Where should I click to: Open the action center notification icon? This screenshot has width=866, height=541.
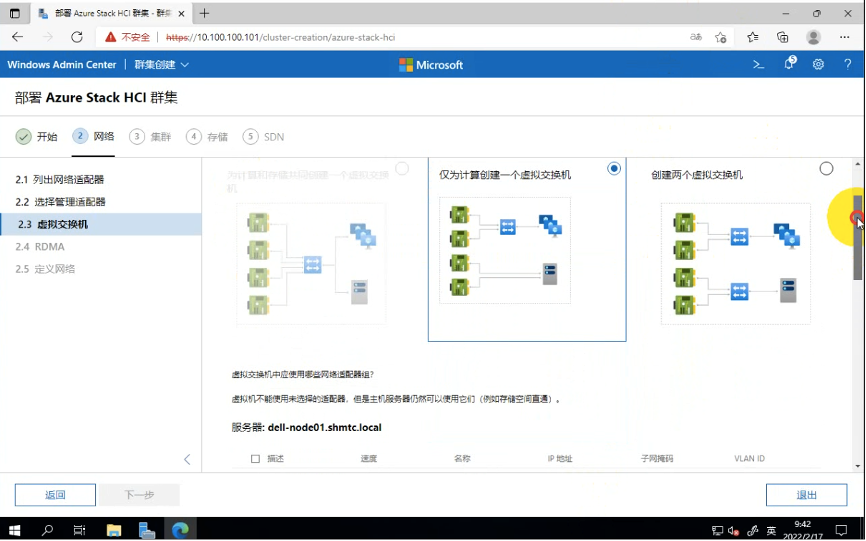click(x=841, y=531)
